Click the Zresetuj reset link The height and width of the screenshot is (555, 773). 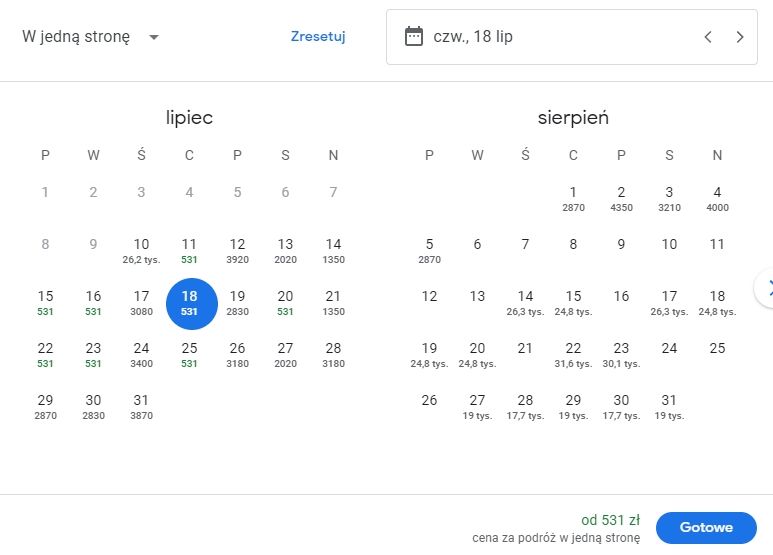[x=318, y=36]
